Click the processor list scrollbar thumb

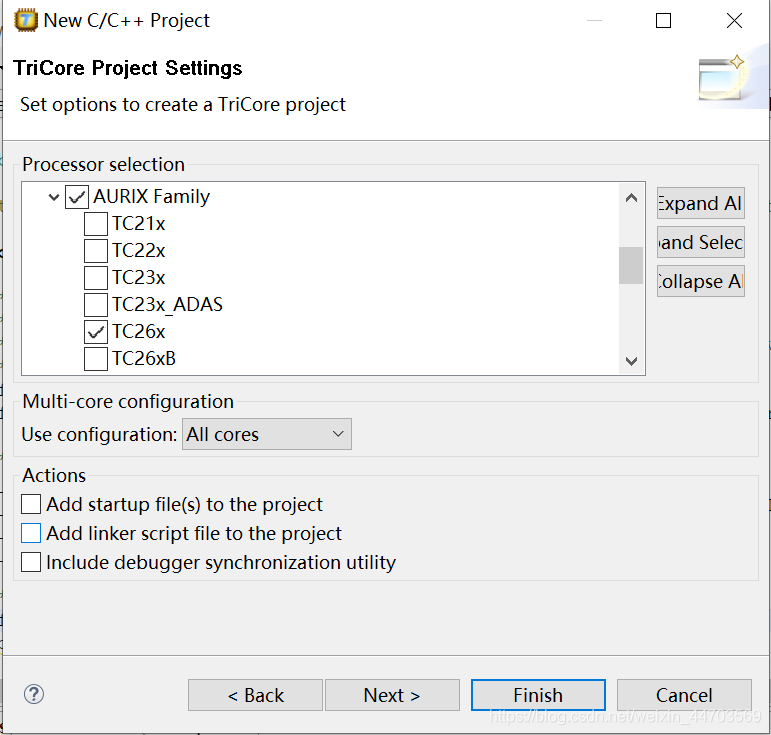[631, 265]
